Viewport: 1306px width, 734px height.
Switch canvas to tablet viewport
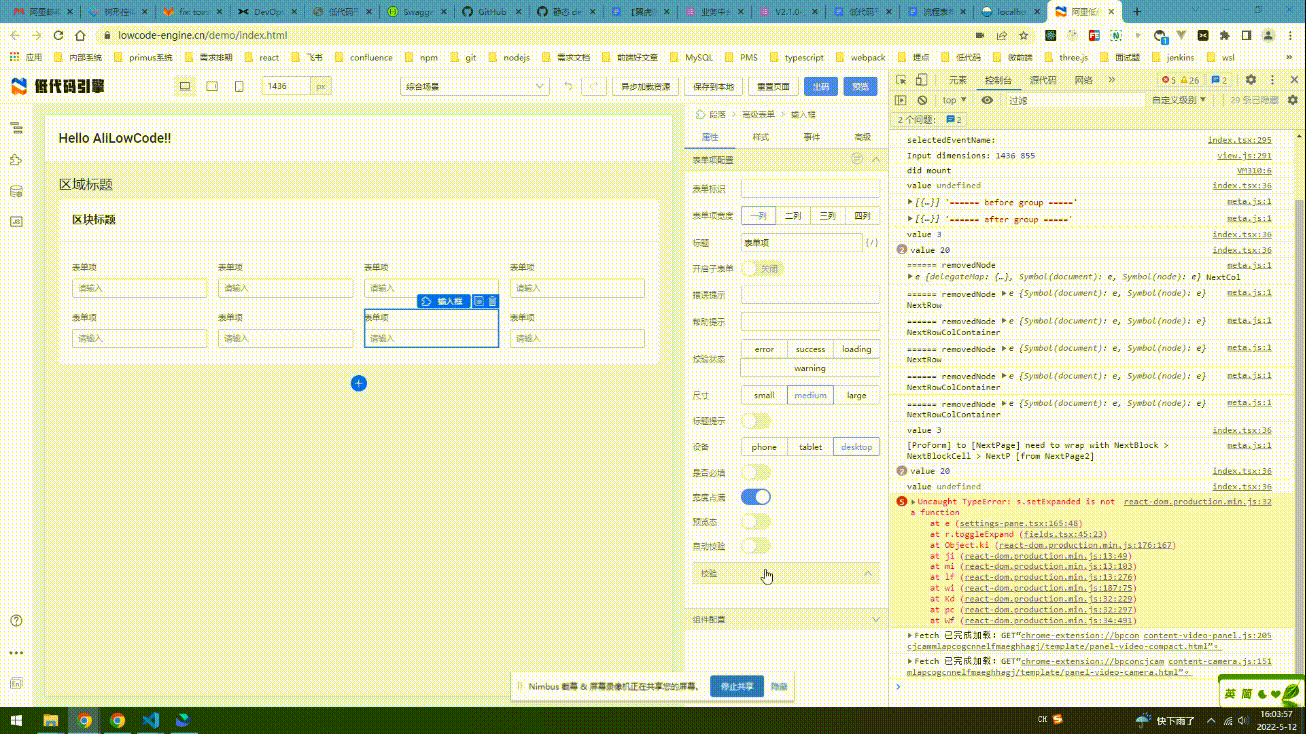tap(212, 87)
